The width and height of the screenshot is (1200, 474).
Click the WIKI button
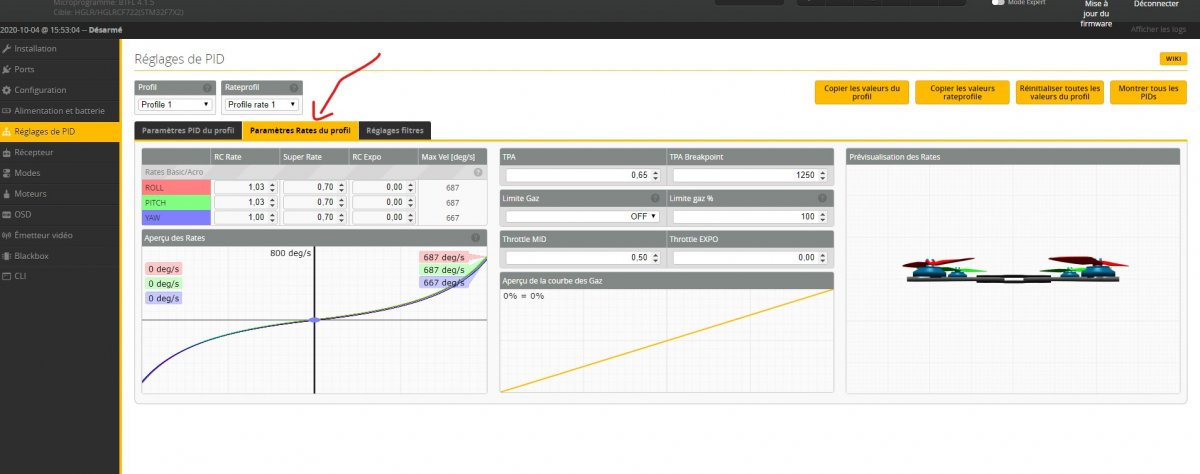pos(1172,59)
